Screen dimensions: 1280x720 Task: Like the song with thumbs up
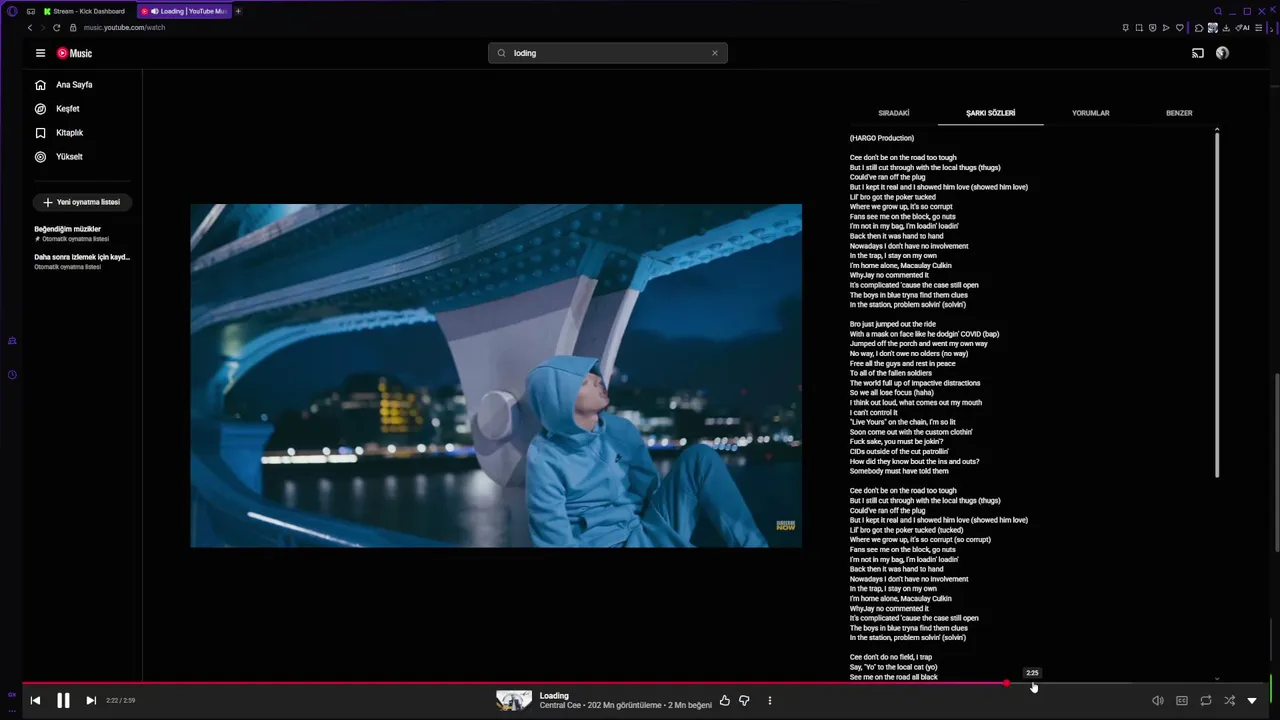(x=725, y=701)
